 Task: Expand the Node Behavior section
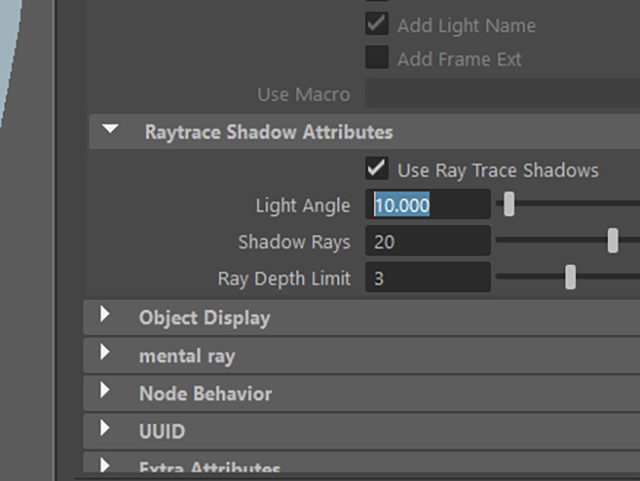click(x=105, y=390)
